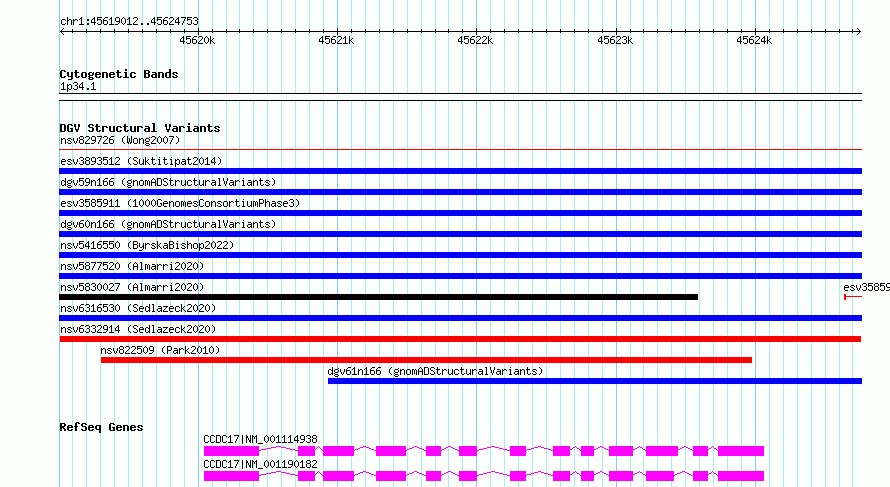
Task: Open esv3585911 (1000GenomesConsortiumPhase3) variant
Action: [180, 203]
